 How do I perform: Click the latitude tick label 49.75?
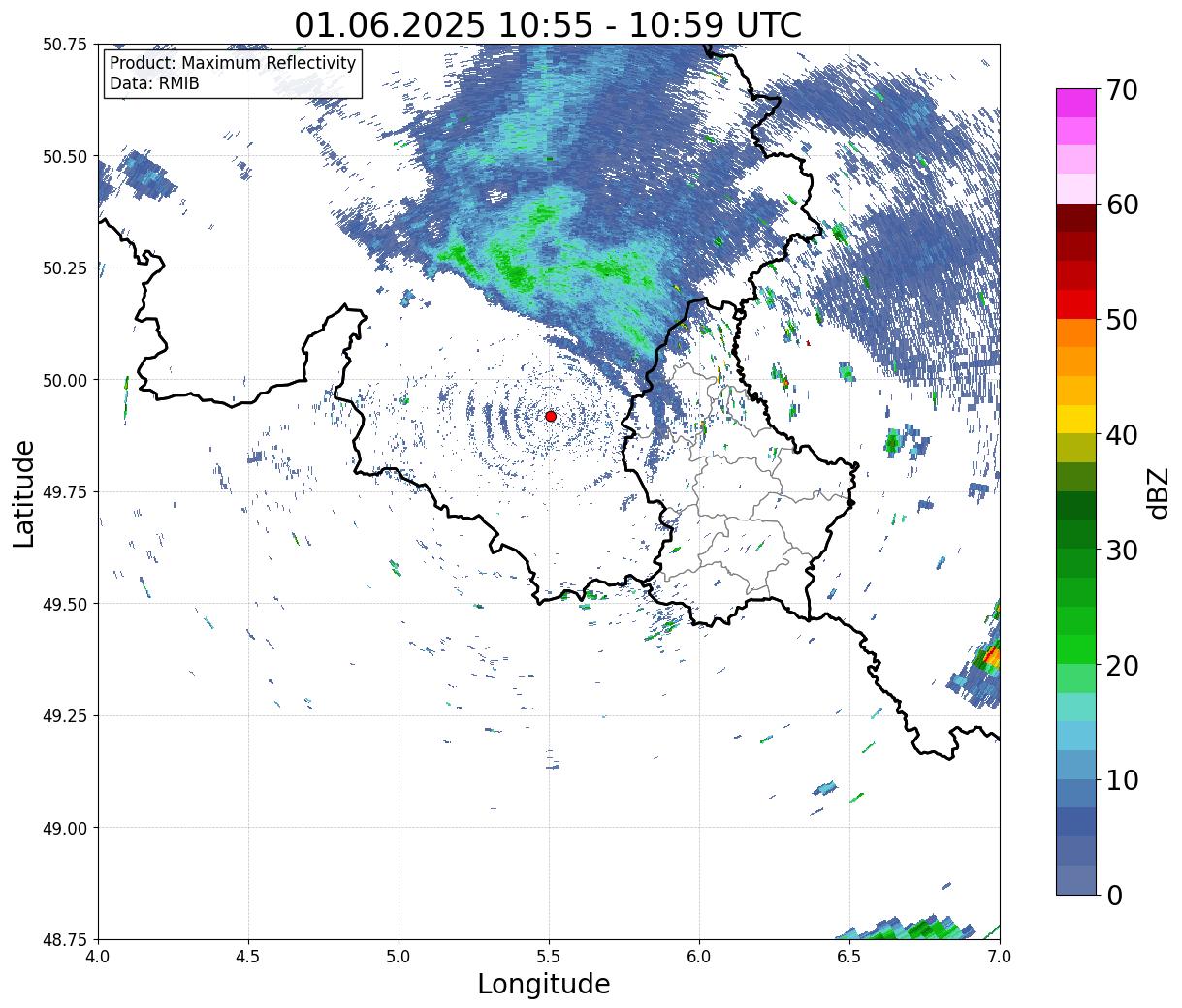tap(65, 492)
